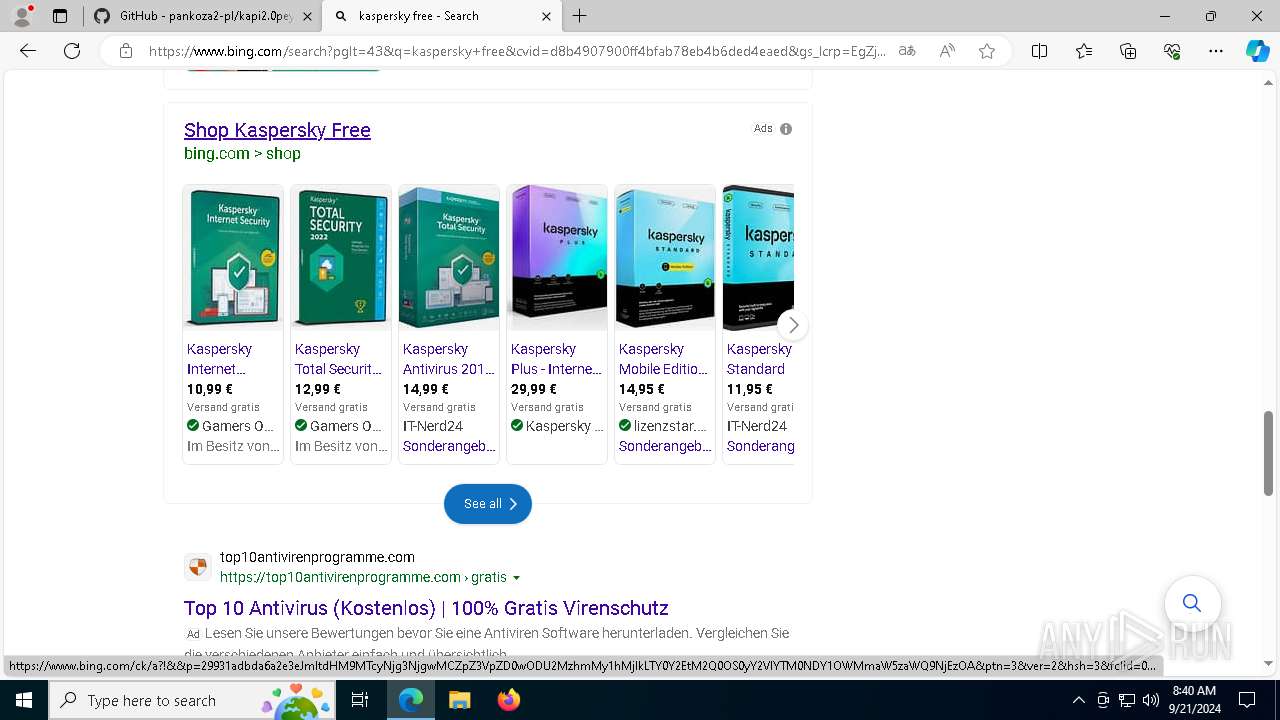Click the 29,99 € price text

tap(534, 389)
